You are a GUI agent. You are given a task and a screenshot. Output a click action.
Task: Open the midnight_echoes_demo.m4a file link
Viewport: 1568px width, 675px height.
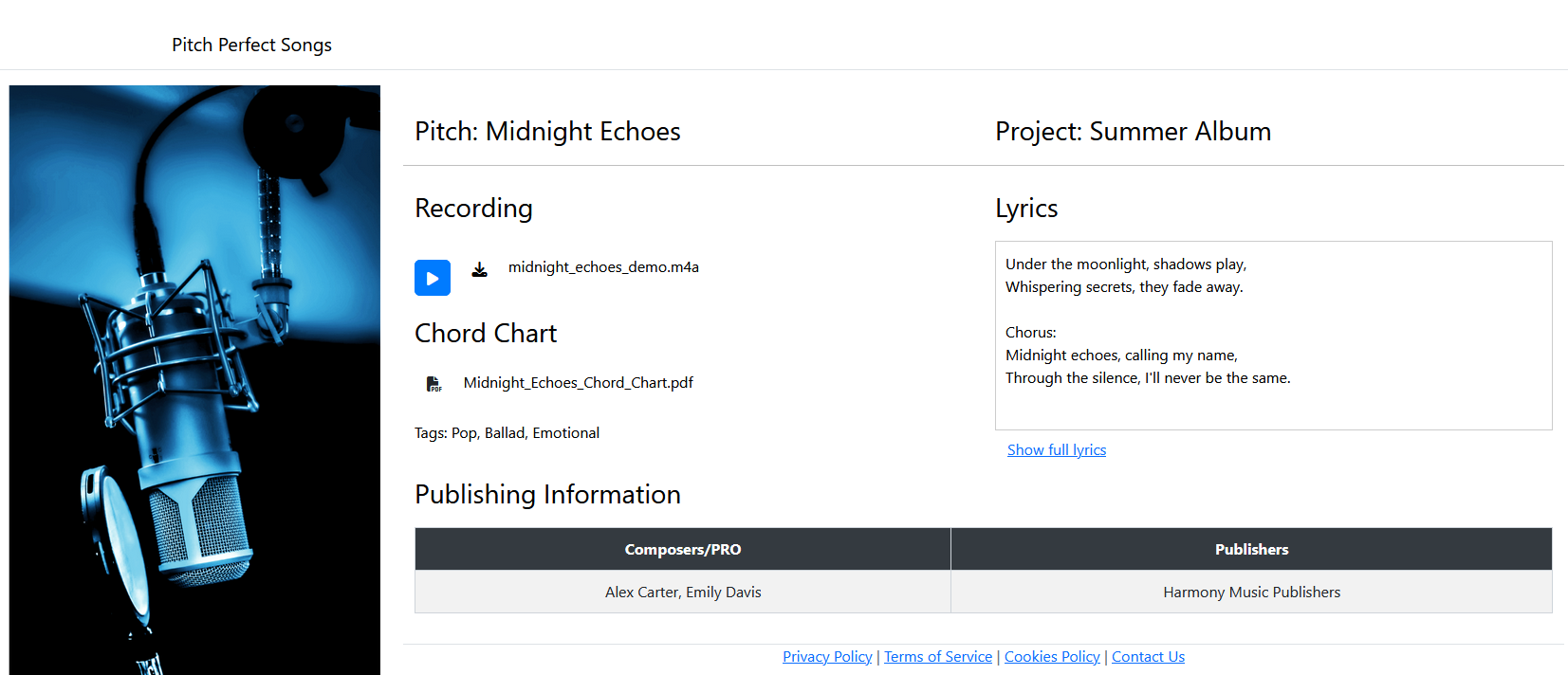click(x=603, y=266)
